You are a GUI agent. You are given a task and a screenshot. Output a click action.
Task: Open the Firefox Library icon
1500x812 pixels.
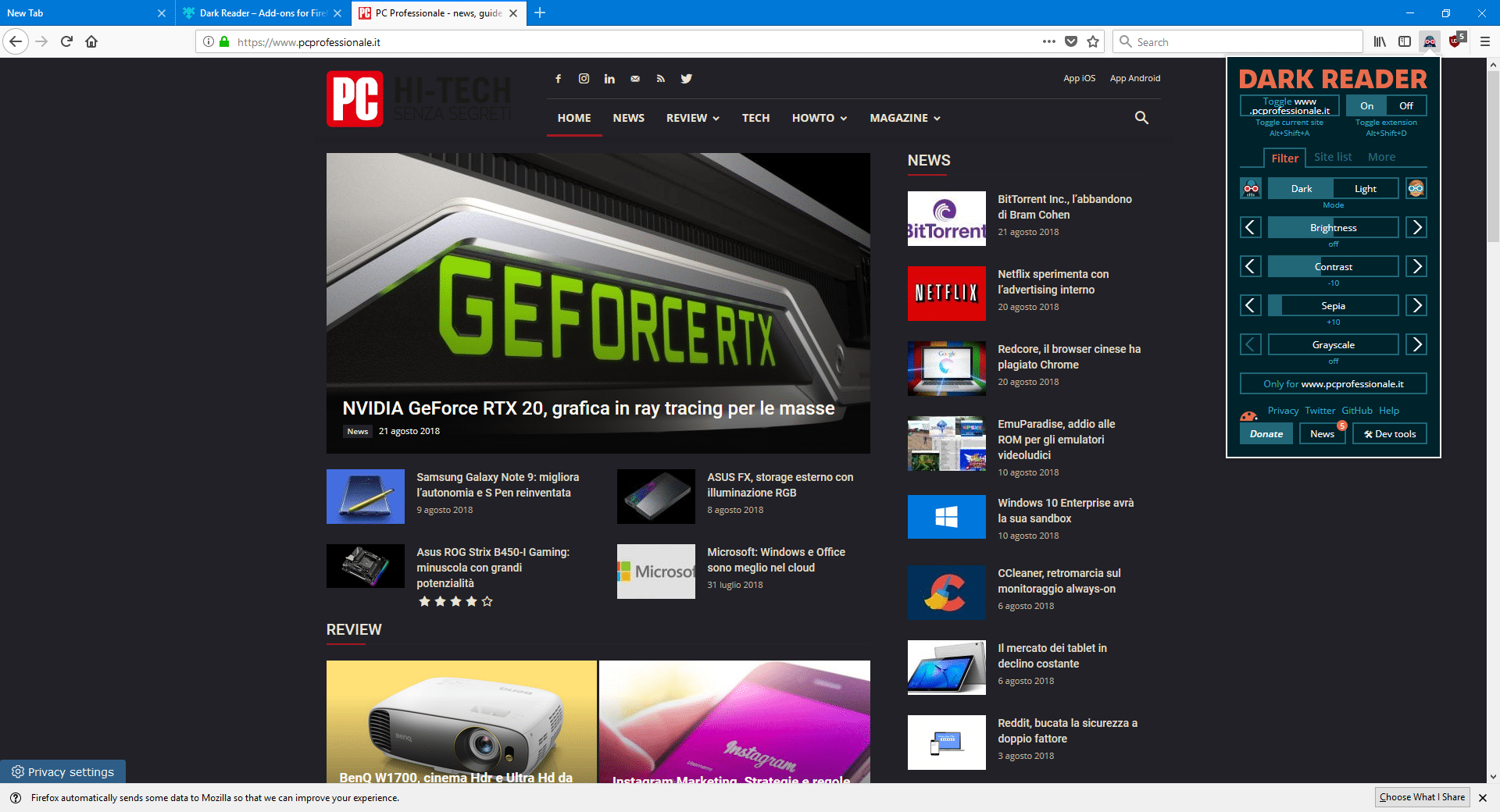[1380, 41]
